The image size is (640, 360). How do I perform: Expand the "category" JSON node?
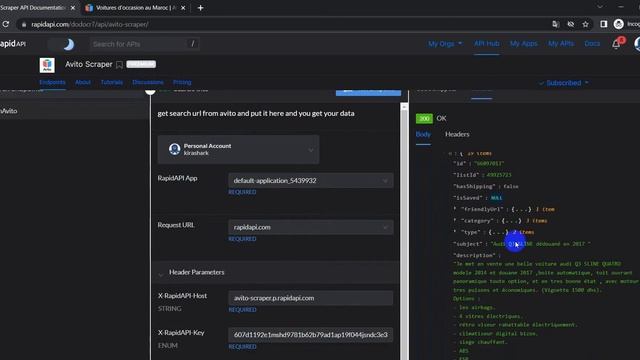click(x=455, y=220)
